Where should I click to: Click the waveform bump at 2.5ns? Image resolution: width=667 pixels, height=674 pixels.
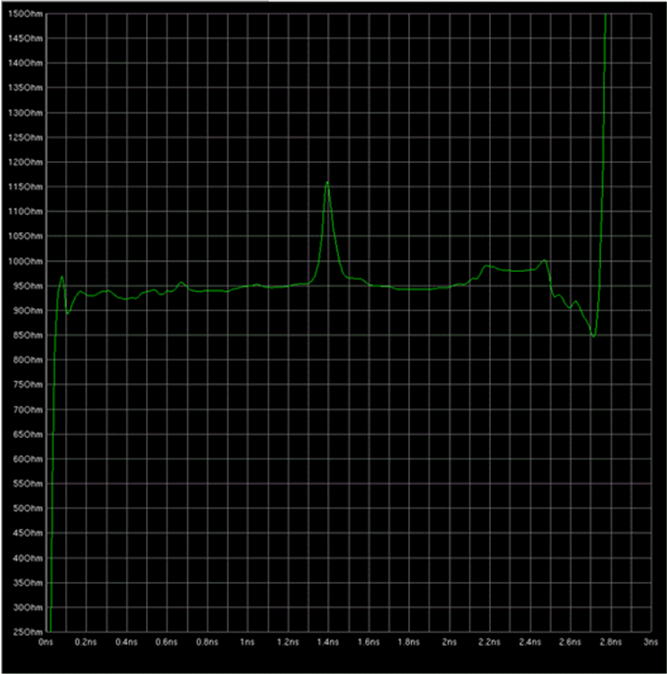tap(544, 261)
